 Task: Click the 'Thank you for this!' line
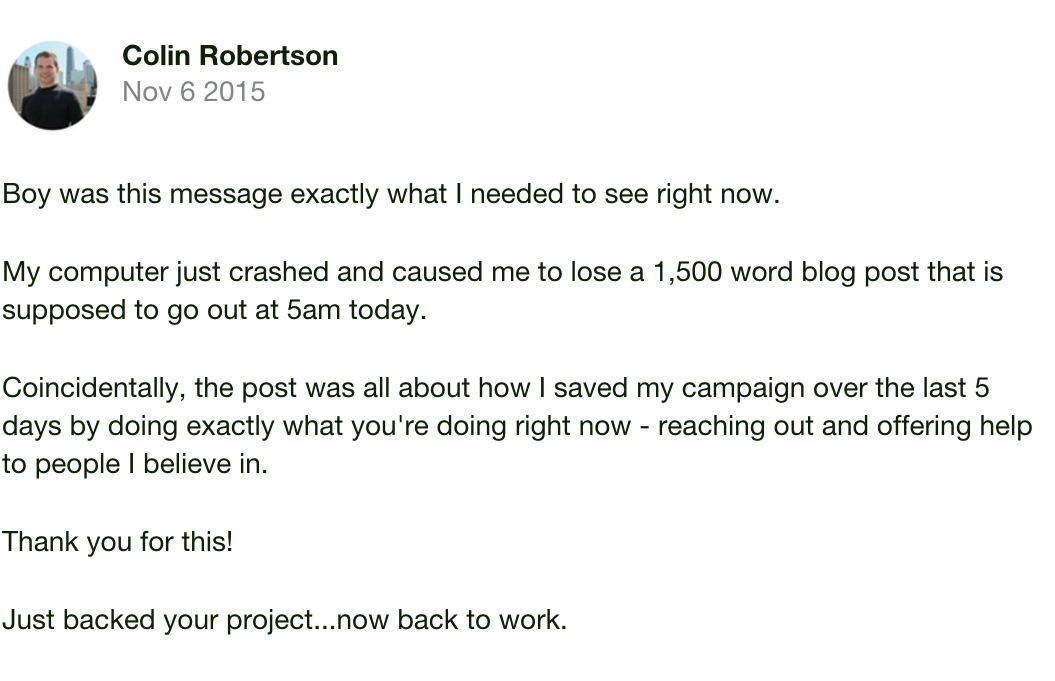tap(118, 542)
